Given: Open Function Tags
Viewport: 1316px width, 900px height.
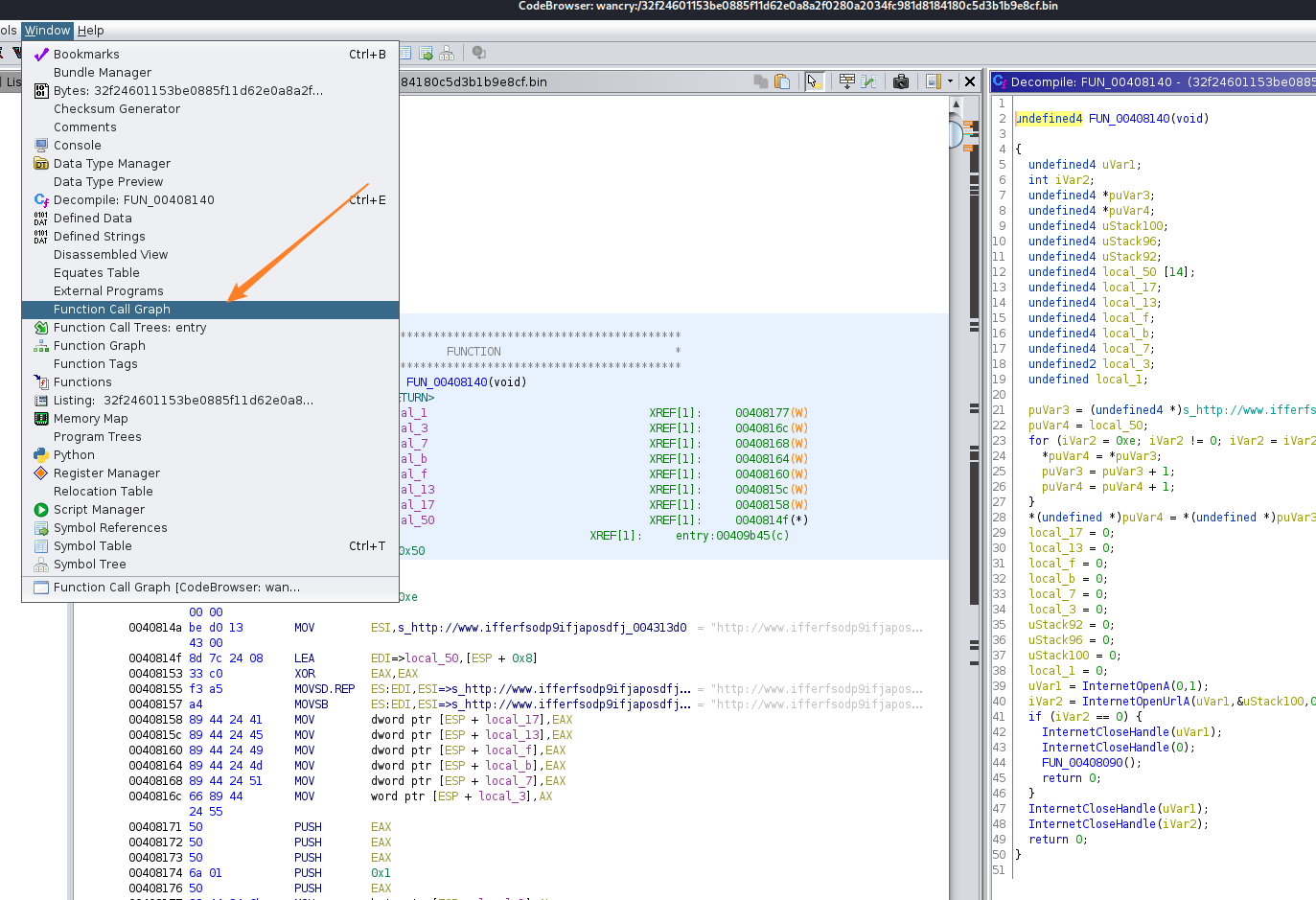Looking at the screenshot, I should point(210,364).
